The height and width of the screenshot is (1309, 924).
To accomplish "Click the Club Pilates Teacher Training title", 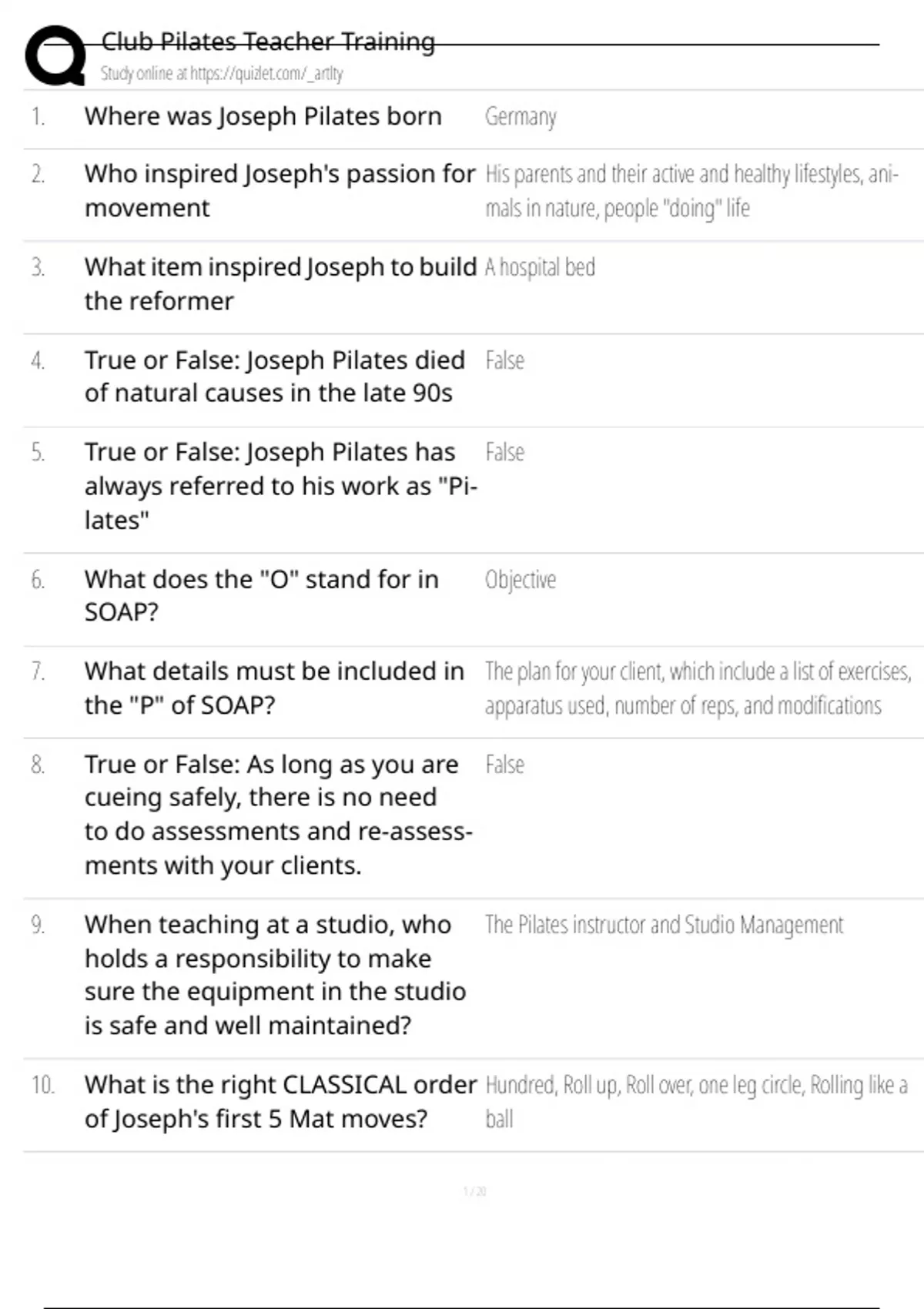I will pos(268,42).
